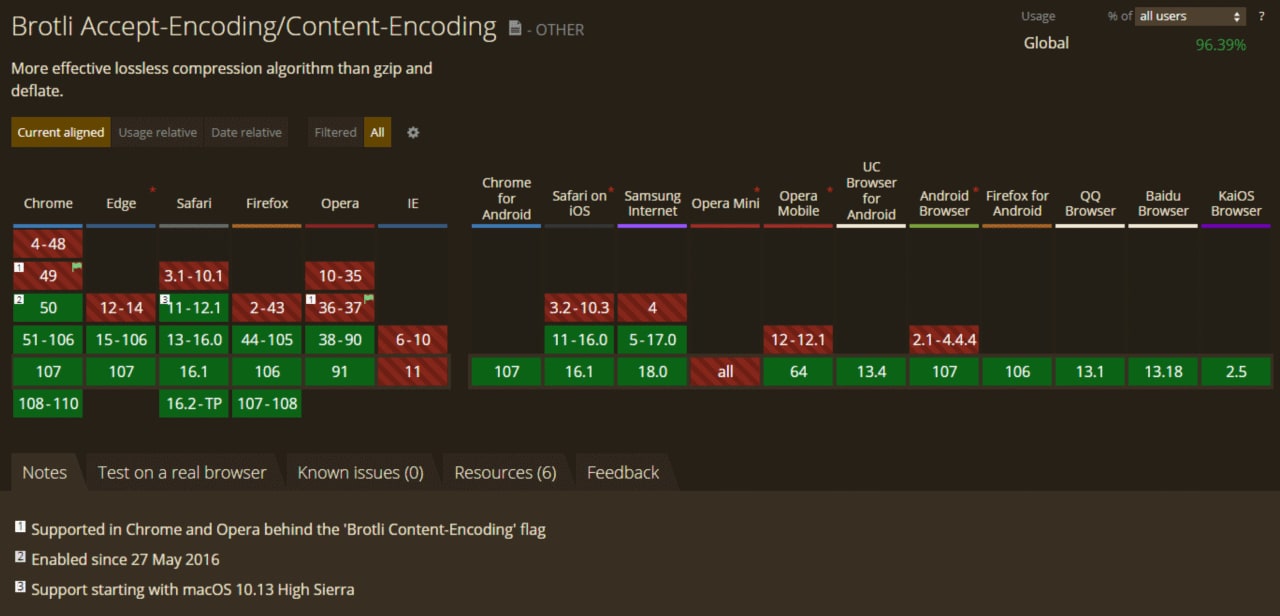Click the green flag marker on Opera 36-37

[x=369, y=297]
